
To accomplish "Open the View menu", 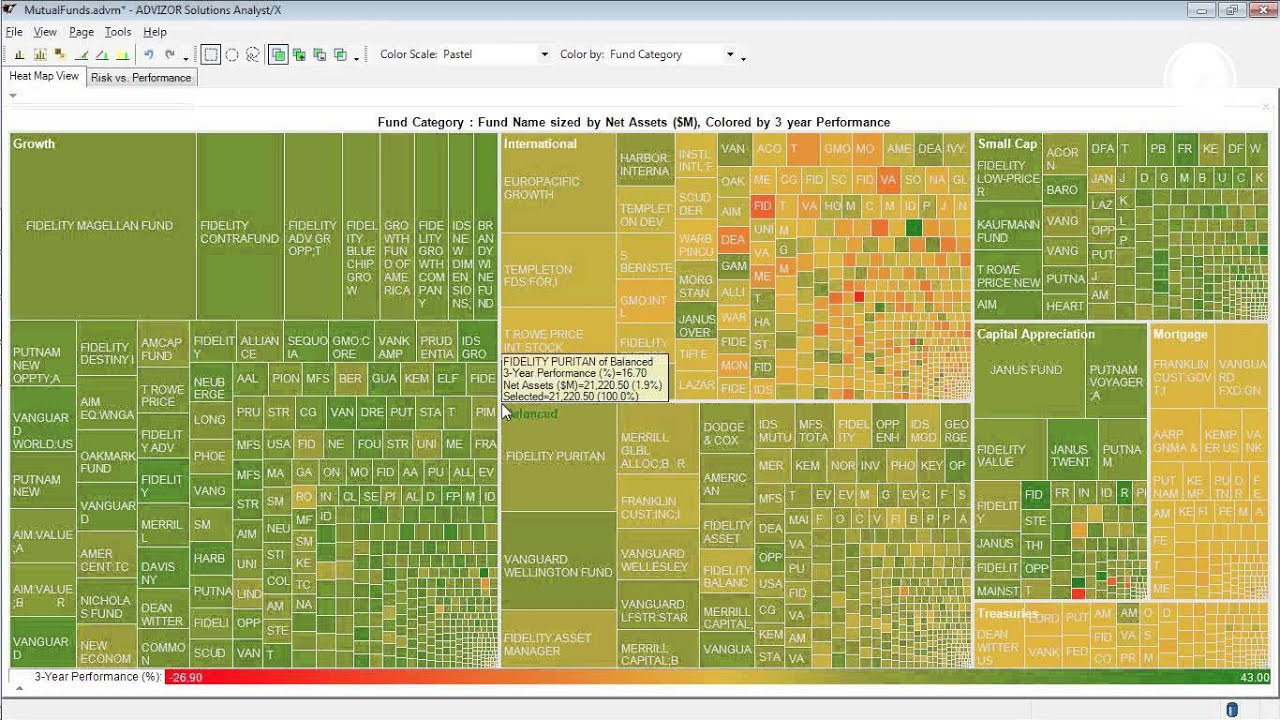I will pyautogui.click(x=45, y=32).
